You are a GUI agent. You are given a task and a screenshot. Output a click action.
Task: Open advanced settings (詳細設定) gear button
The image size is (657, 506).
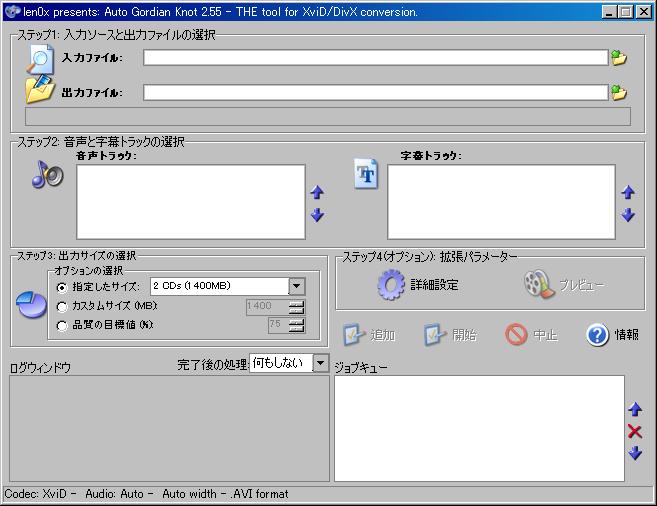coord(417,285)
